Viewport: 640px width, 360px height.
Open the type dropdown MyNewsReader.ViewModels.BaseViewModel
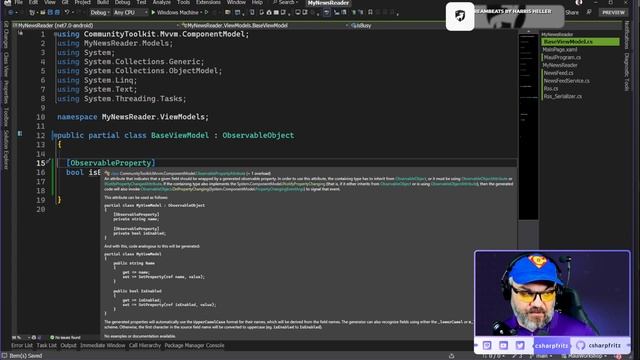(x=264, y=25)
